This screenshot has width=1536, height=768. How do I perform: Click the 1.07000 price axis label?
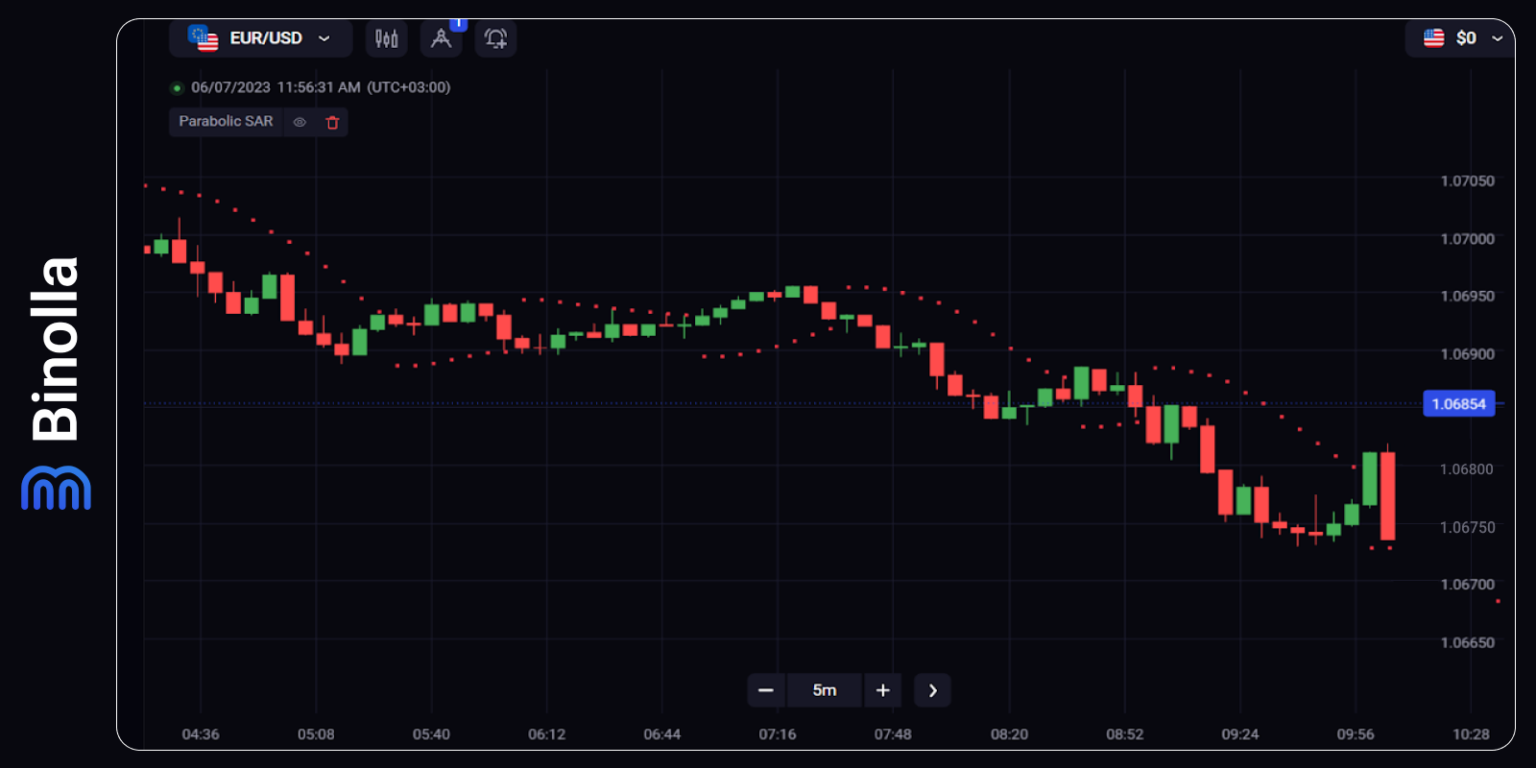(1467, 238)
